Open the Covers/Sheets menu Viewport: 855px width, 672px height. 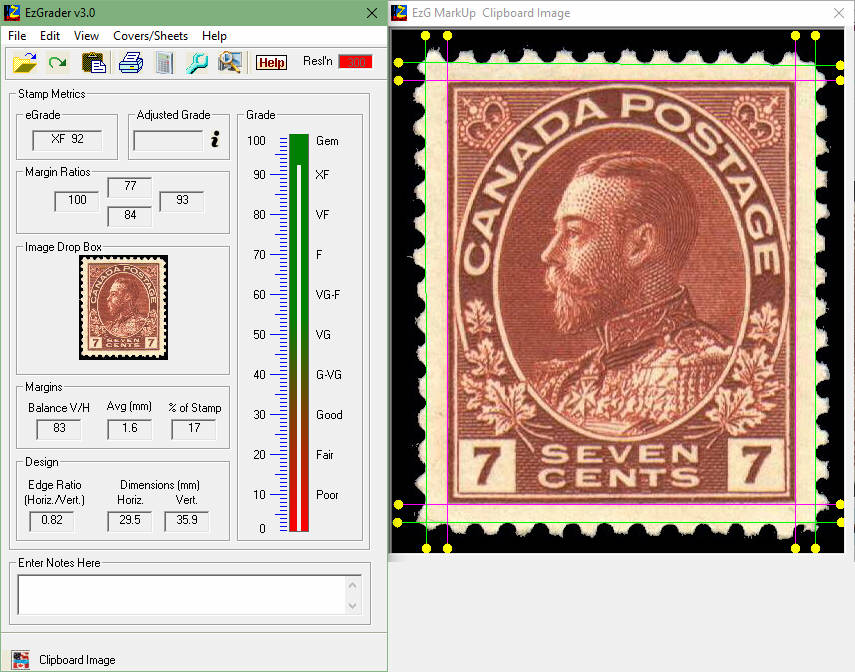[150, 35]
